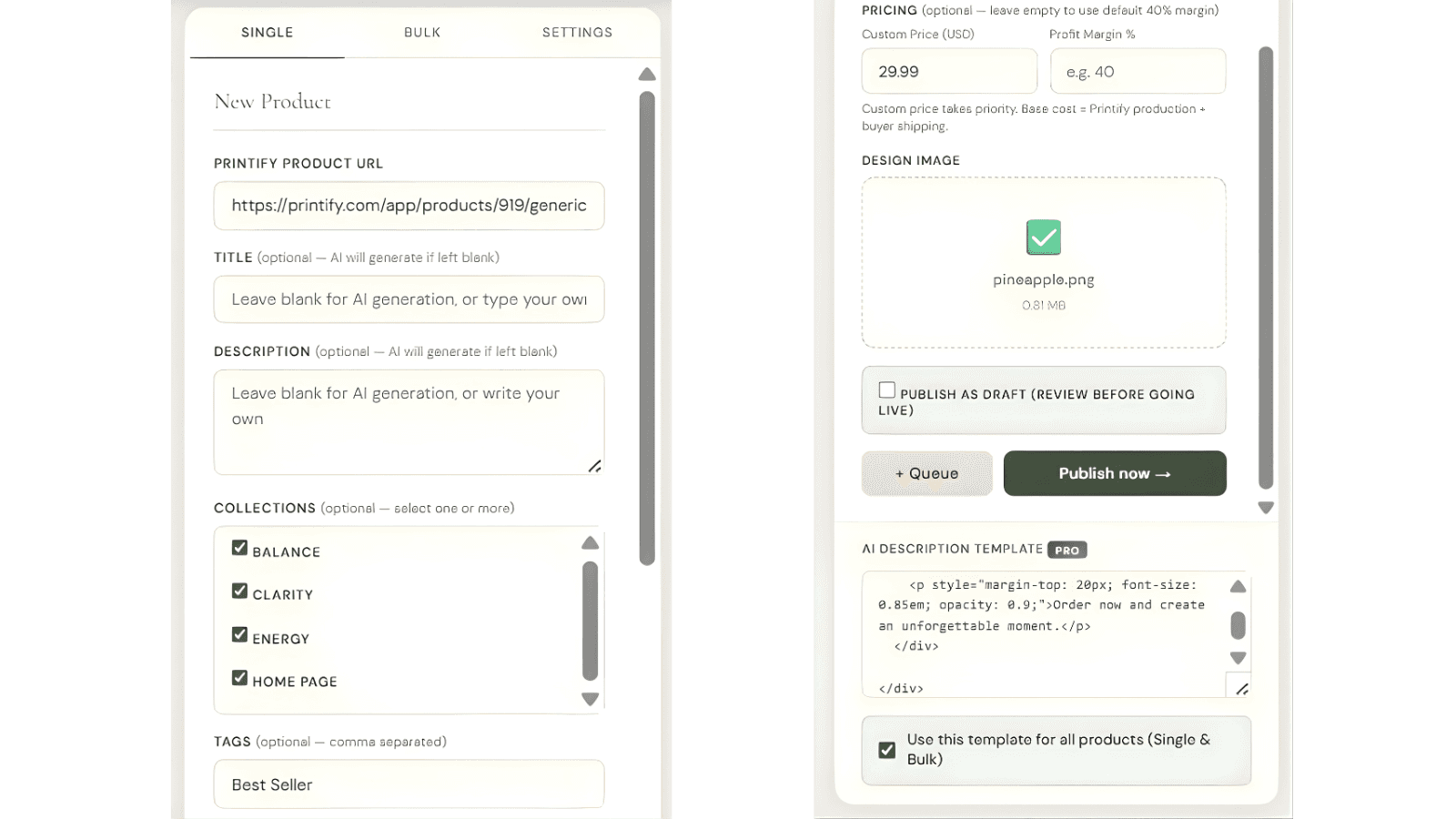Click the left panel scroll-up arrow
This screenshot has height=819, width=1456.
point(647,75)
